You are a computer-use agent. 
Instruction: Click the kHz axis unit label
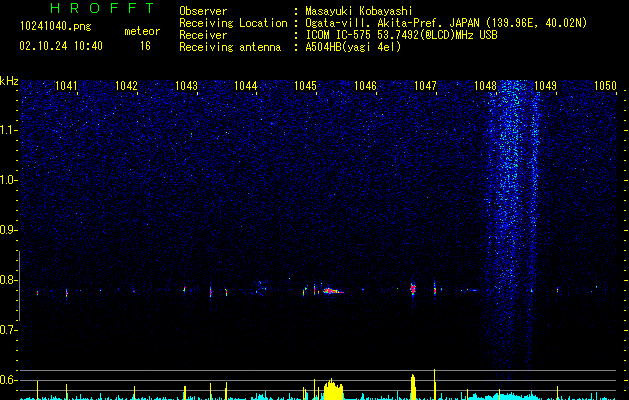[x=9, y=81]
